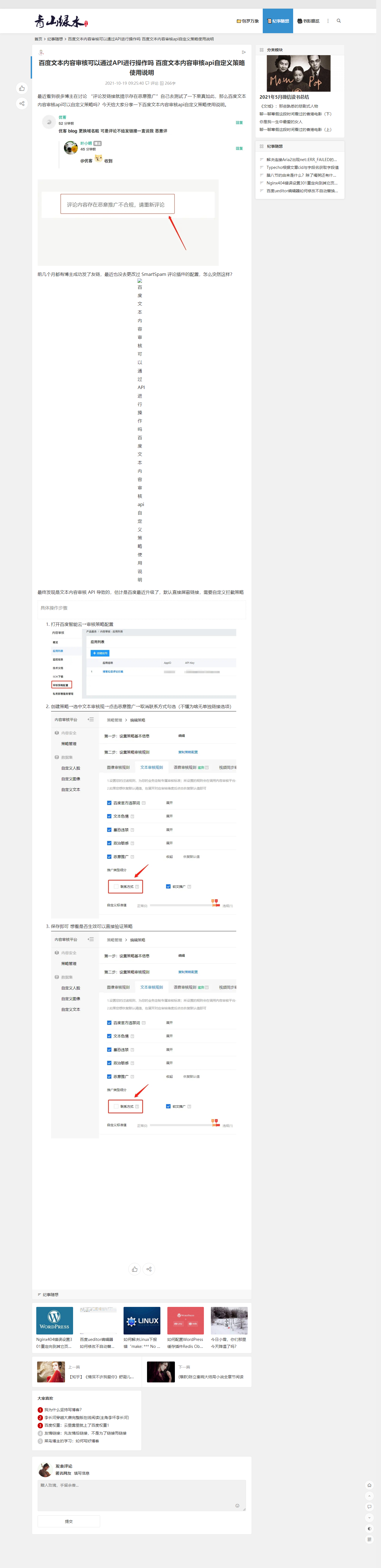Viewport: 381px width, 1568px height.
Task: Like the post with bottom thumbs-up button
Action: (x=135, y=1269)
